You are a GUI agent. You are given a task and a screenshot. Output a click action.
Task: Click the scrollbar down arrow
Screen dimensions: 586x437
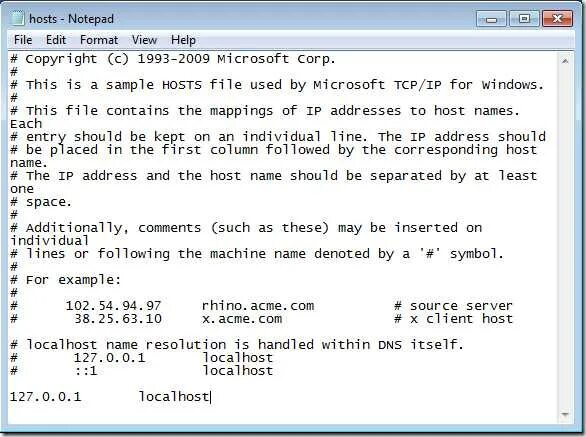(565, 414)
